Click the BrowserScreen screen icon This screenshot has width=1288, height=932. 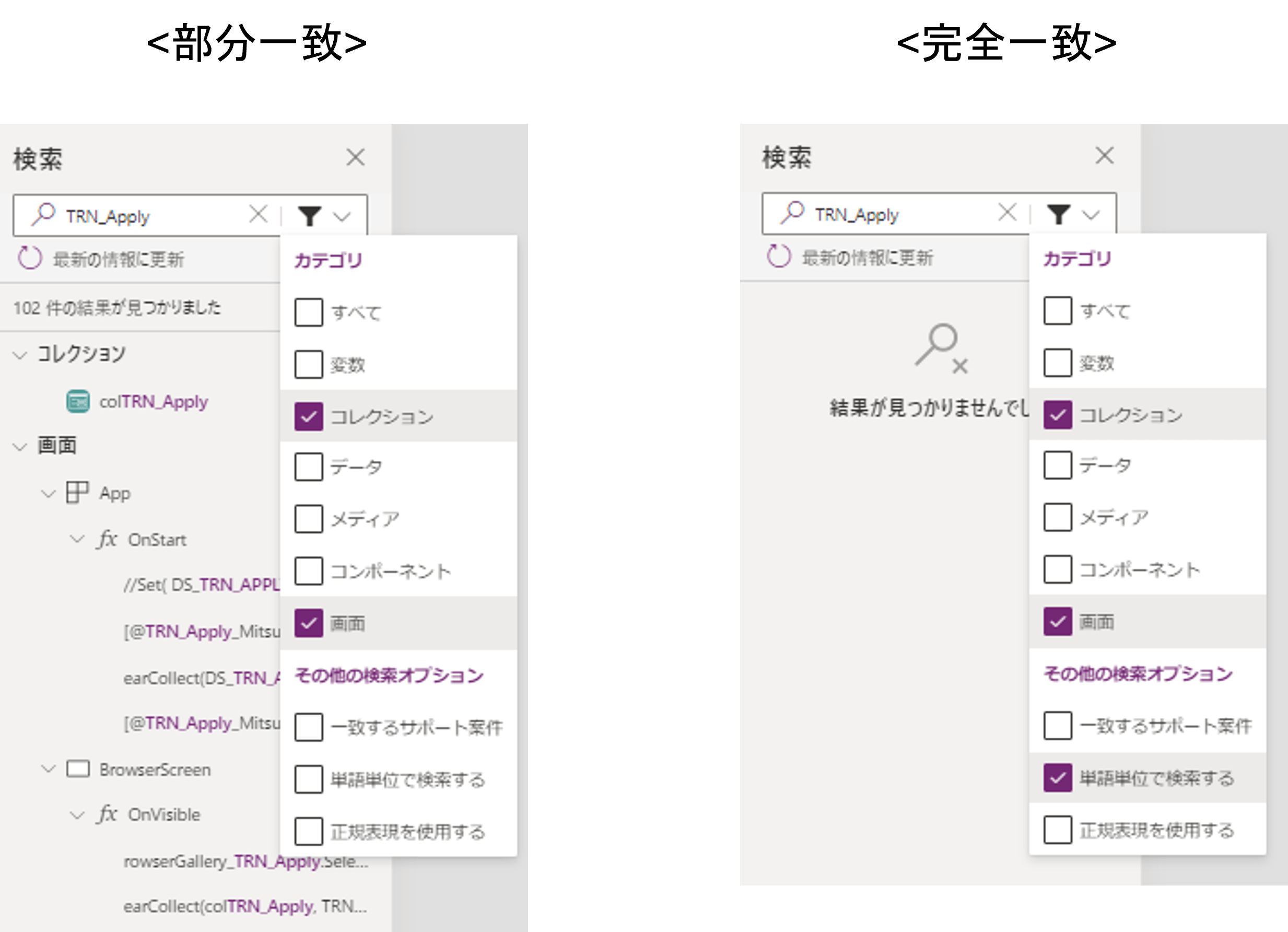click(78, 769)
